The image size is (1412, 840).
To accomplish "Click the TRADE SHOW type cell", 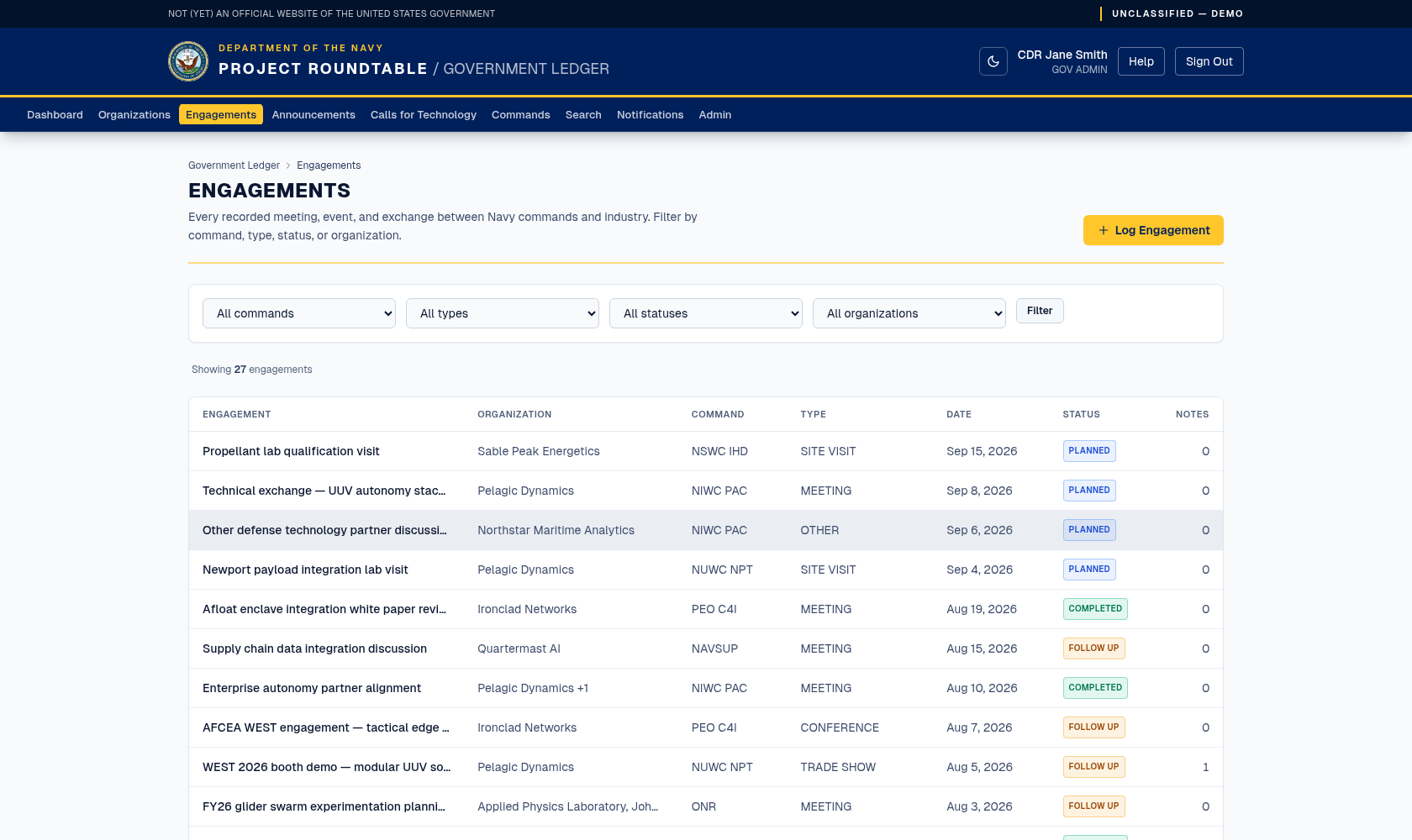I will (x=838, y=767).
